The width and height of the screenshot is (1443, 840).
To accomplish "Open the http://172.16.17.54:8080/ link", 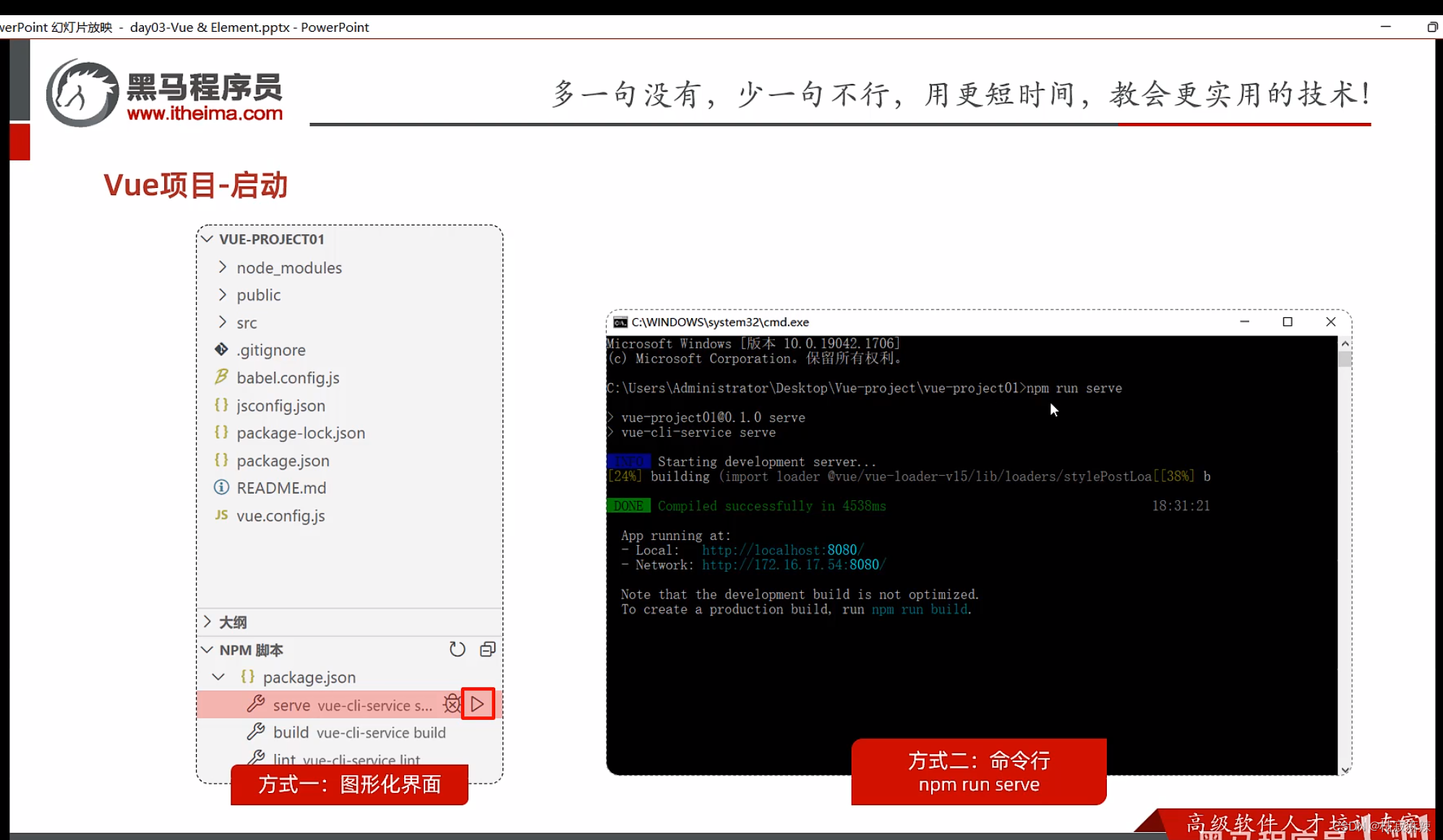I will [x=793, y=565].
